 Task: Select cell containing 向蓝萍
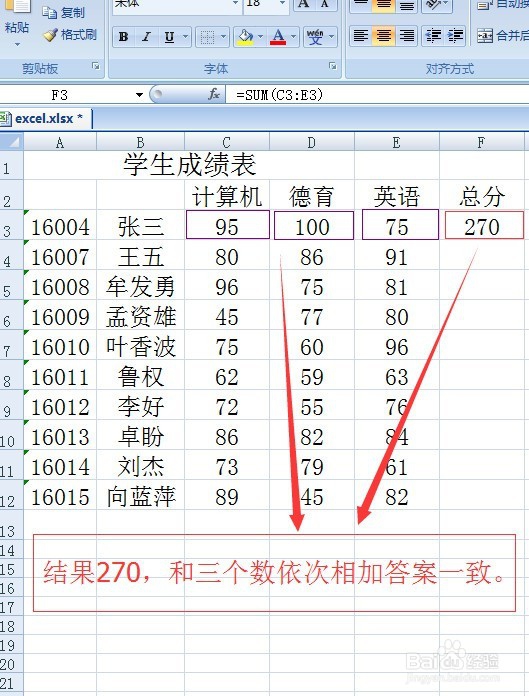click(x=140, y=496)
